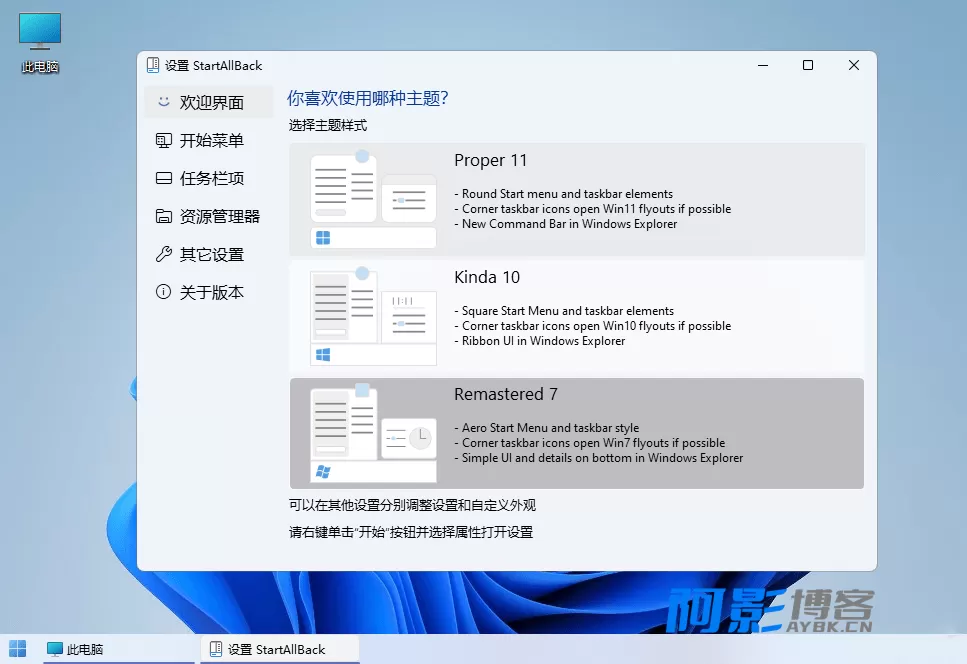Activate 设置 StartAllBack taskbar button
967x664 pixels.
280,649
